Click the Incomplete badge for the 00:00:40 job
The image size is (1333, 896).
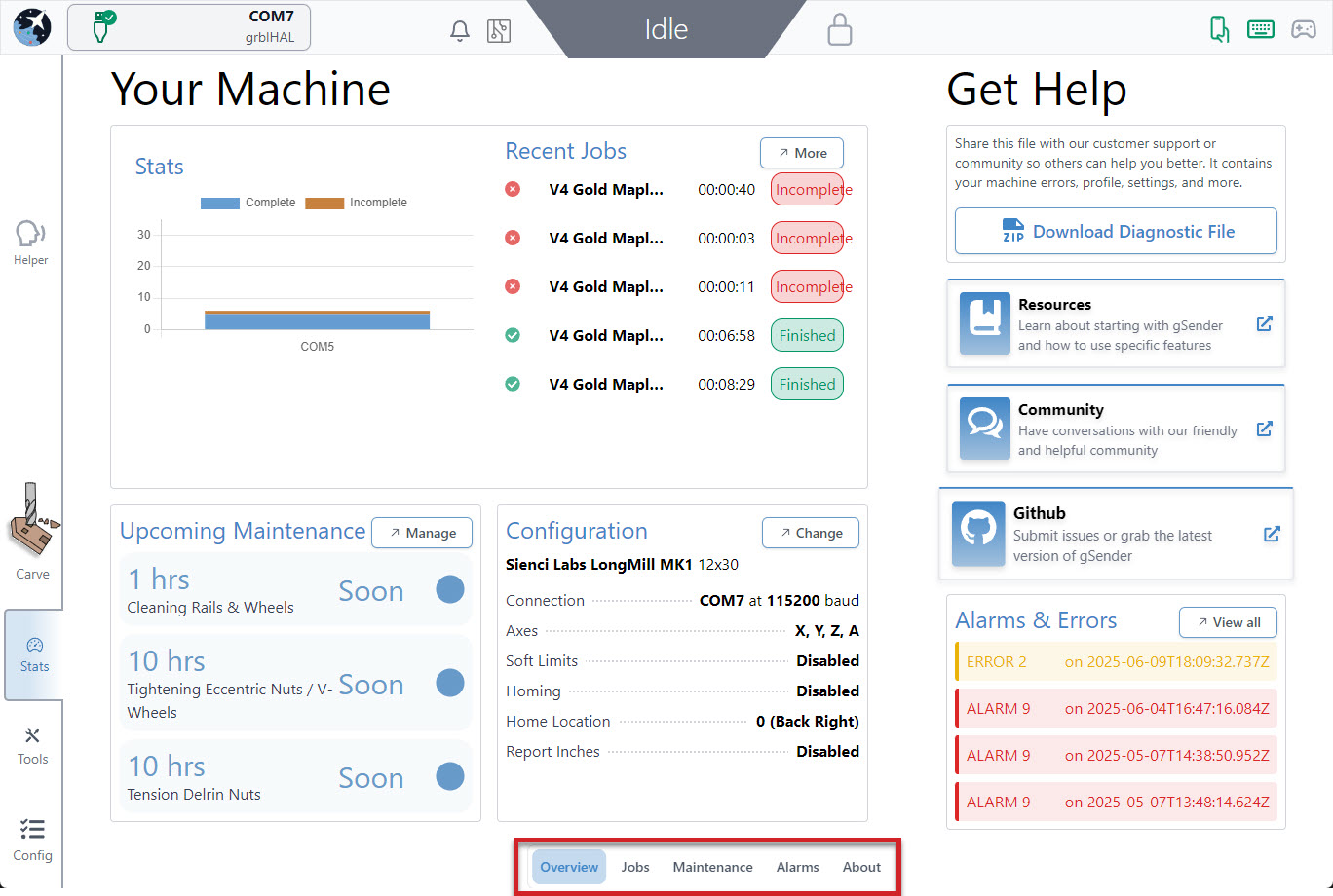point(808,189)
